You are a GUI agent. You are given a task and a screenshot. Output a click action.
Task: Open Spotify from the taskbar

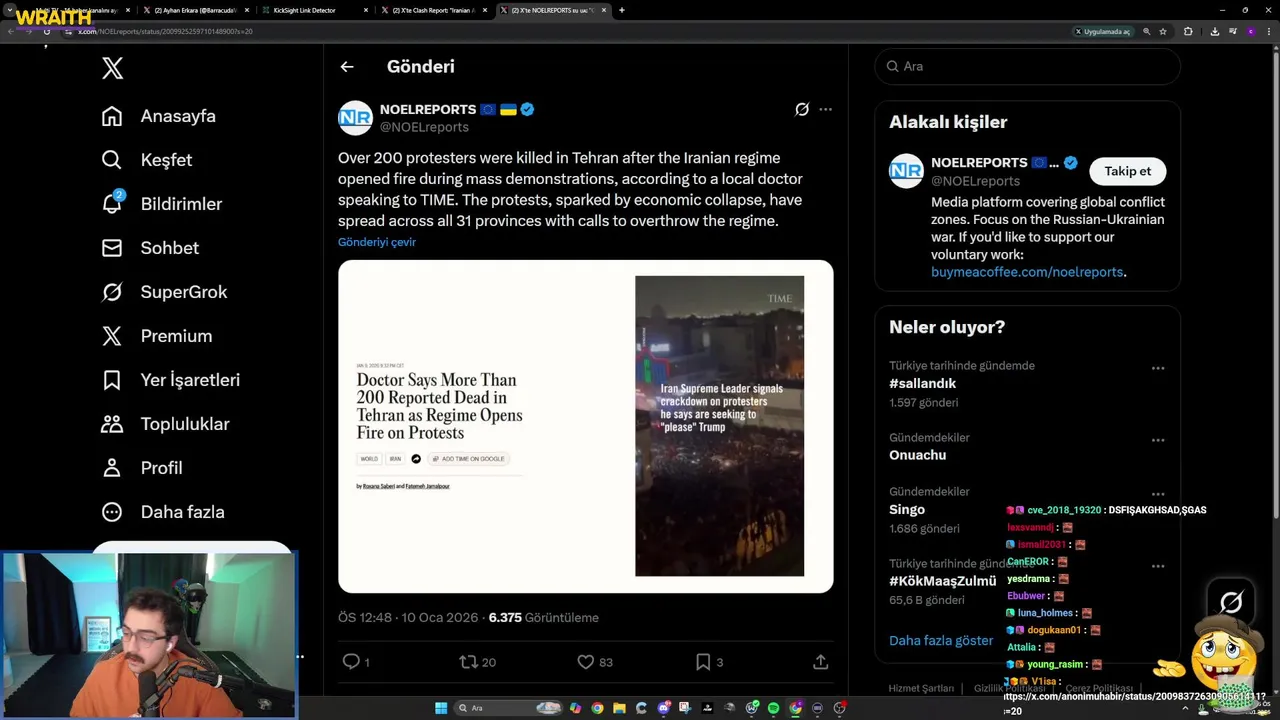(773, 708)
